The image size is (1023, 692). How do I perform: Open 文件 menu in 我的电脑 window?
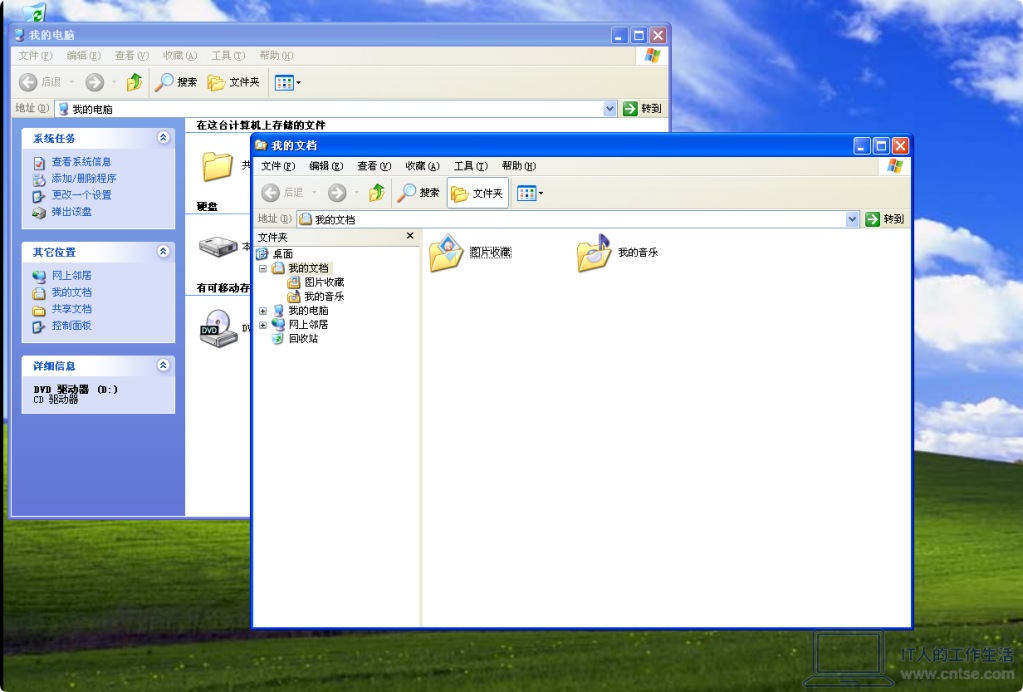[x=35, y=55]
